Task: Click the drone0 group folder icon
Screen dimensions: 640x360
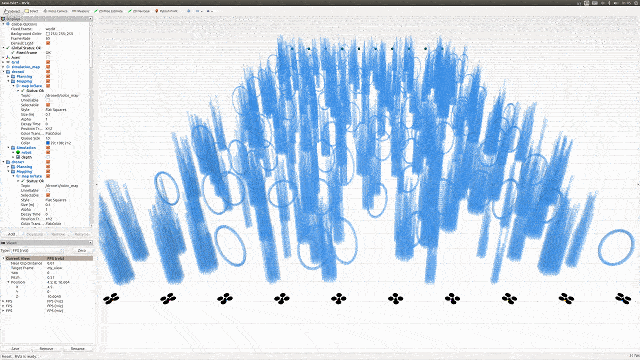Action: (8, 71)
